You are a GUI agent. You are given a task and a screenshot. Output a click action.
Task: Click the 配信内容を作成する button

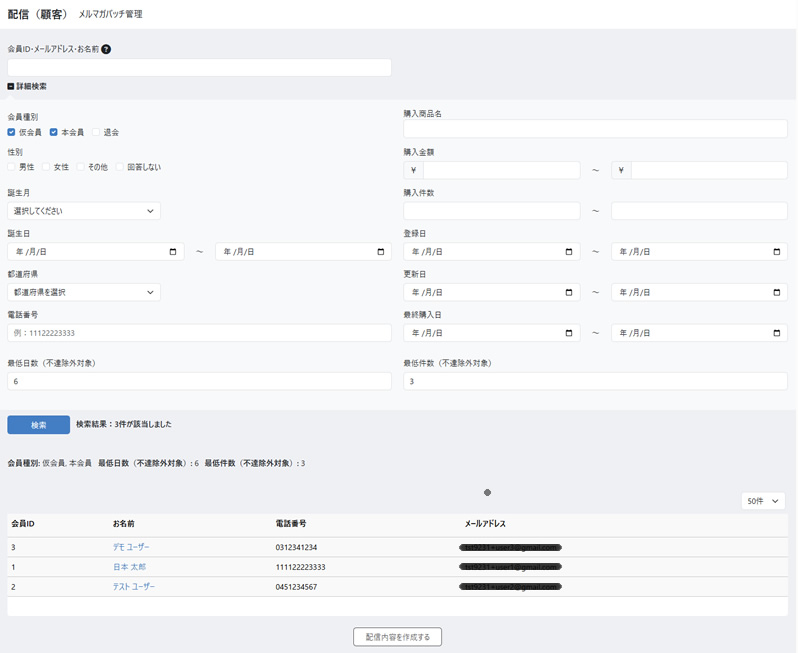point(397,637)
